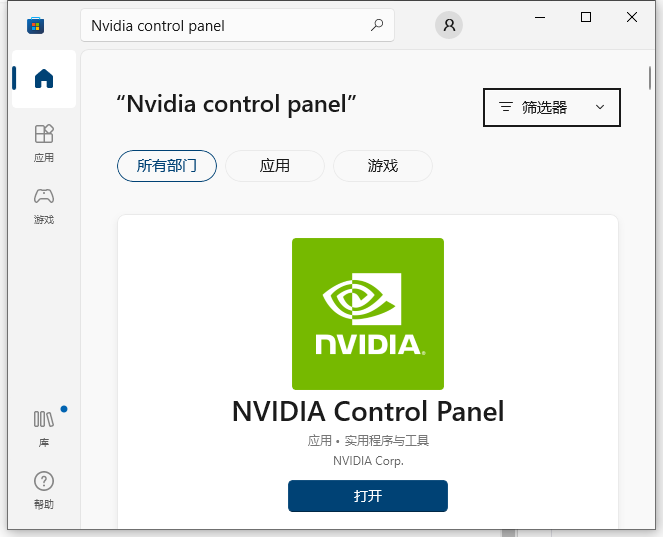Go to the Home page icon
The image size is (663, 537).
[44, 79]
